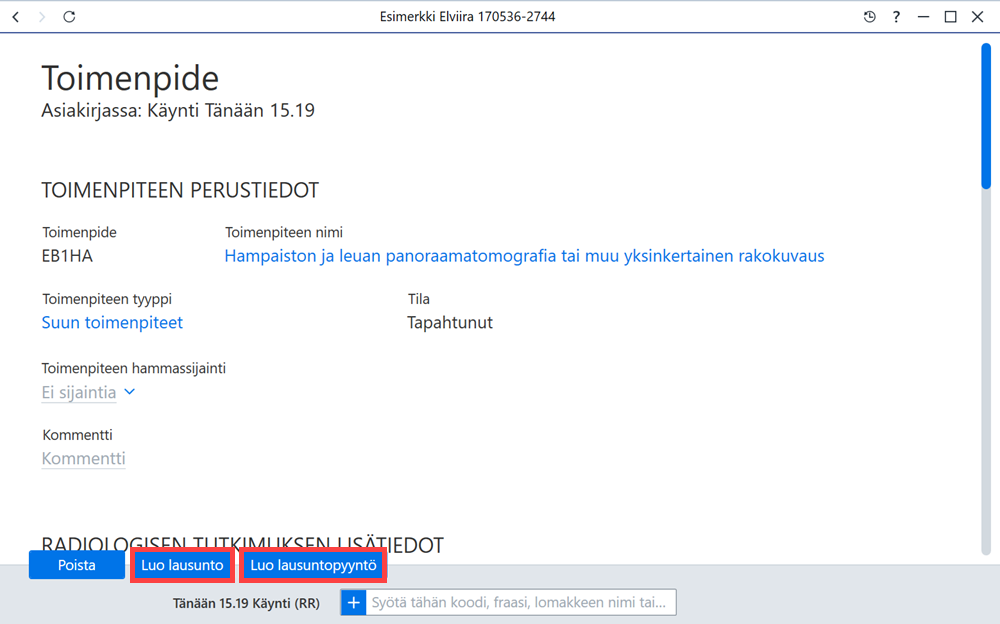1000x624 pixels.
Task: Open the Suun toimenpiteet link
Action: [112, 322]
